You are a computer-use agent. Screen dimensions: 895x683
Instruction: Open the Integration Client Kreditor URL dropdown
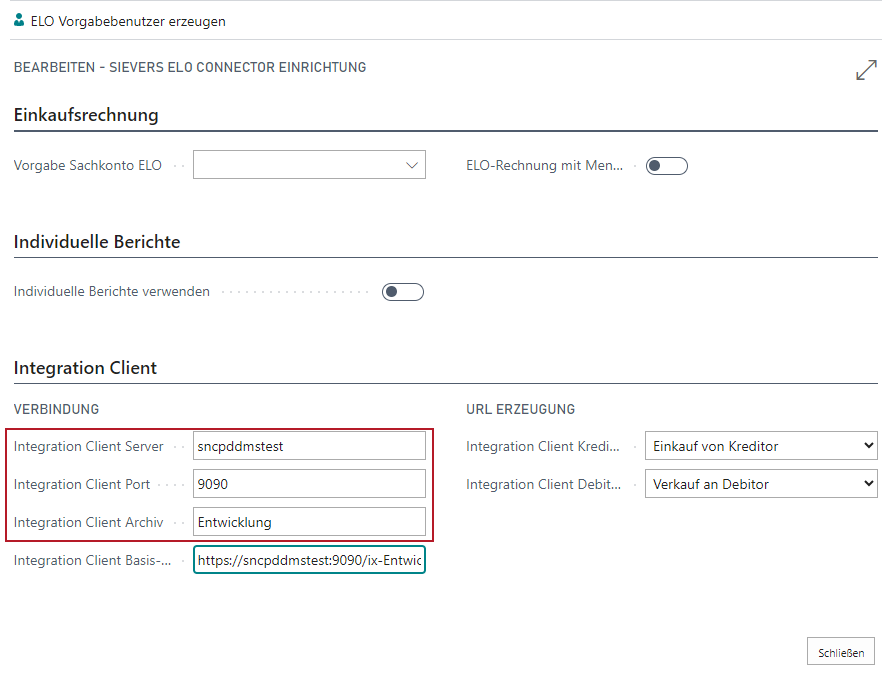pos(760,446)
